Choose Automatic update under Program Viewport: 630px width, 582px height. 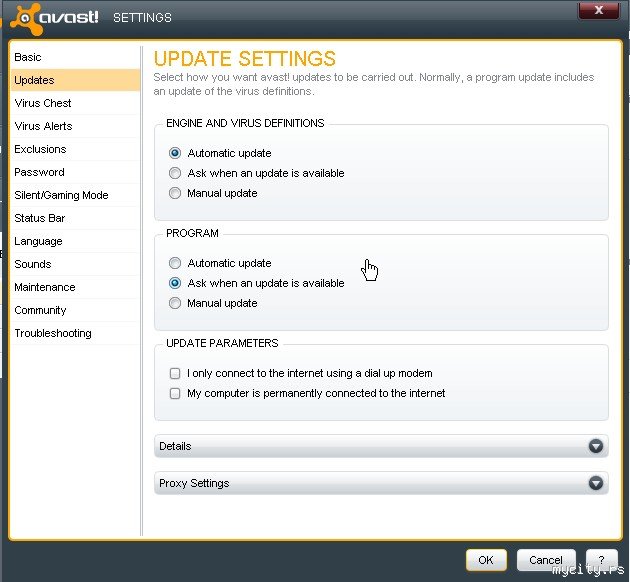tap(175, 263)
